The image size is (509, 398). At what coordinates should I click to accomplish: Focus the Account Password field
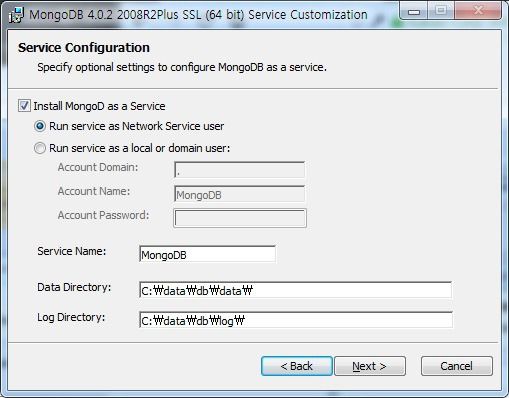coord(240,218)
